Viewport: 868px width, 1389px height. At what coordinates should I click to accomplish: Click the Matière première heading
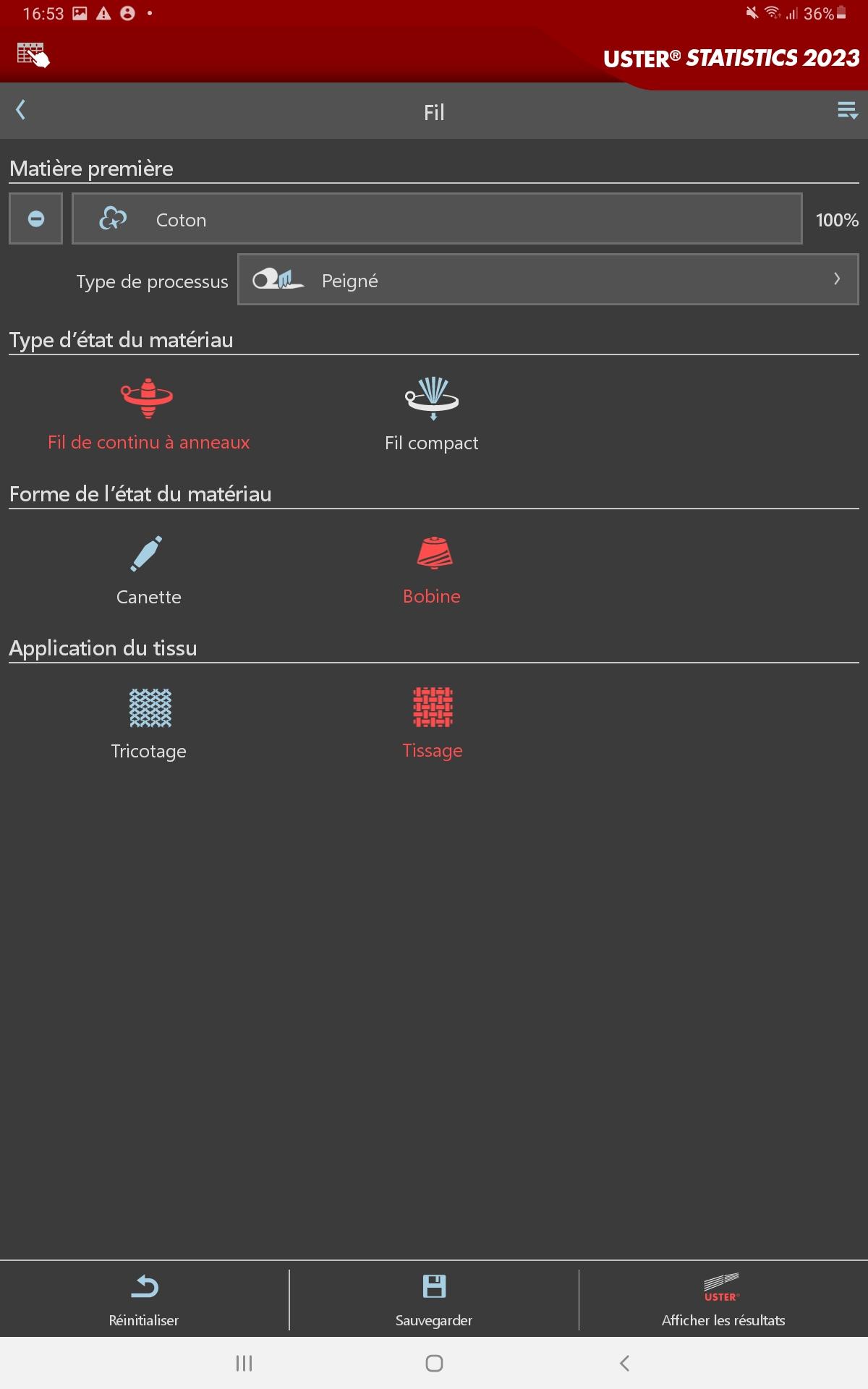(x=91, y=169)
